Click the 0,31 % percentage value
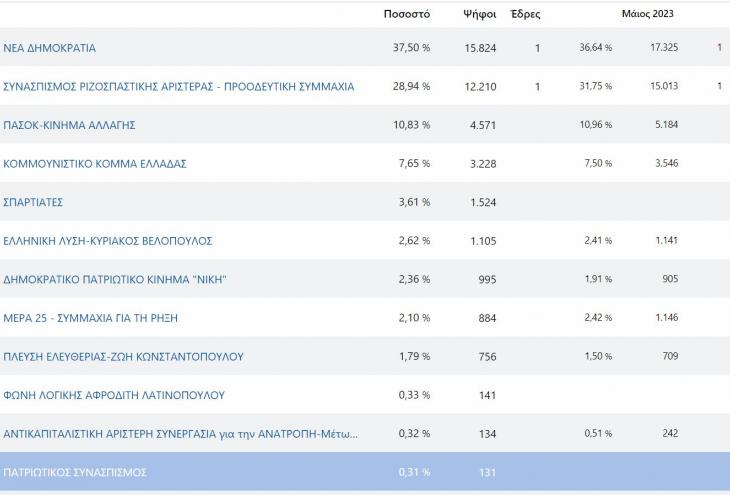The image size is (730, 495). (x=414, y=472)
